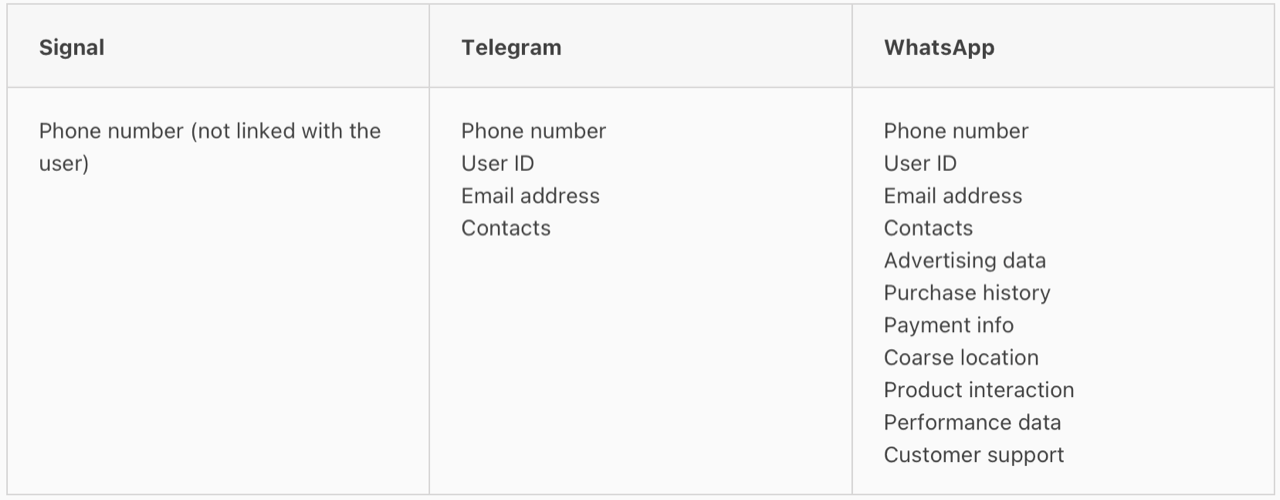Click 'Phone number' in the Telegram column

533,131
